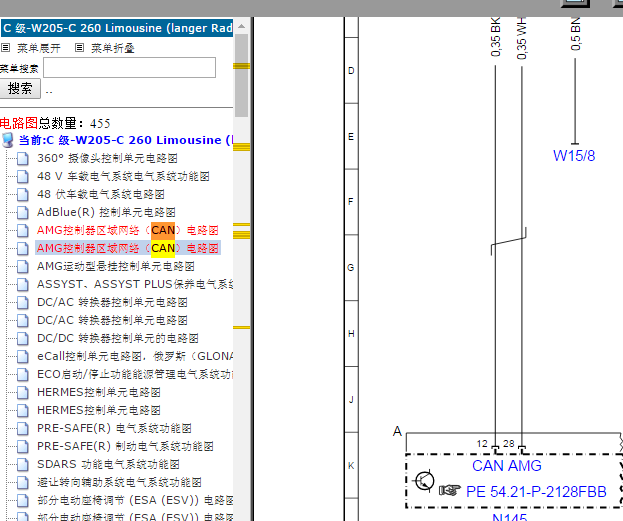The width and height of the screenshot is (623, 521).
Task: Click document icon beside SDARS 功能电气系统功能图
Action: coord(23,464)
